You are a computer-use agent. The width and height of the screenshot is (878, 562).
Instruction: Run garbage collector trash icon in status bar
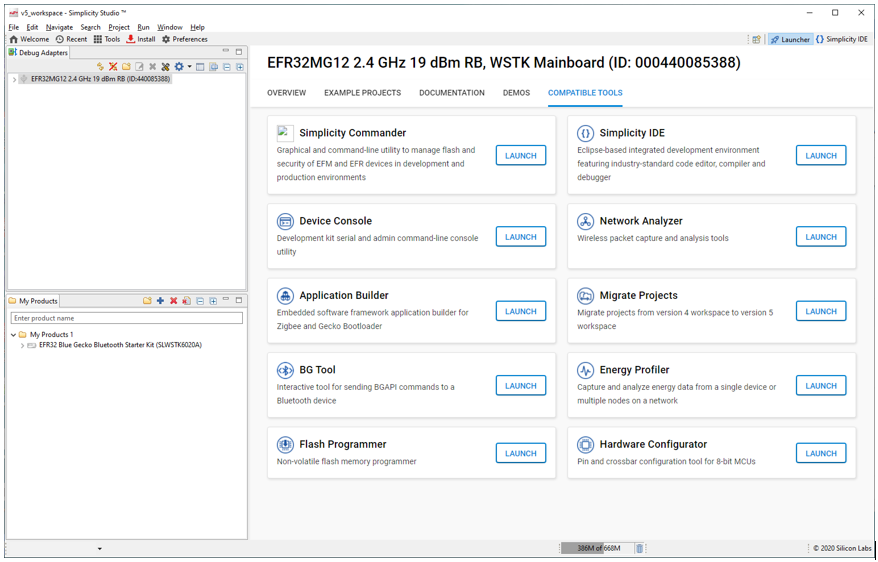639,548
